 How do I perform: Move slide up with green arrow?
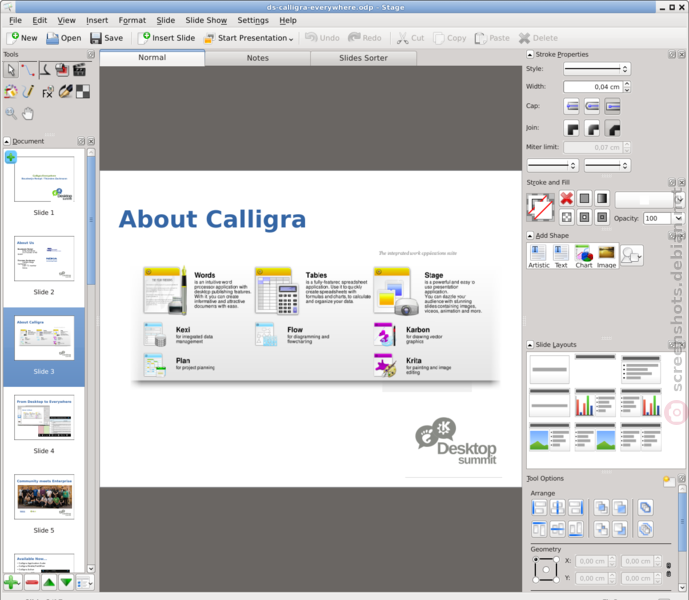(49, 583)
